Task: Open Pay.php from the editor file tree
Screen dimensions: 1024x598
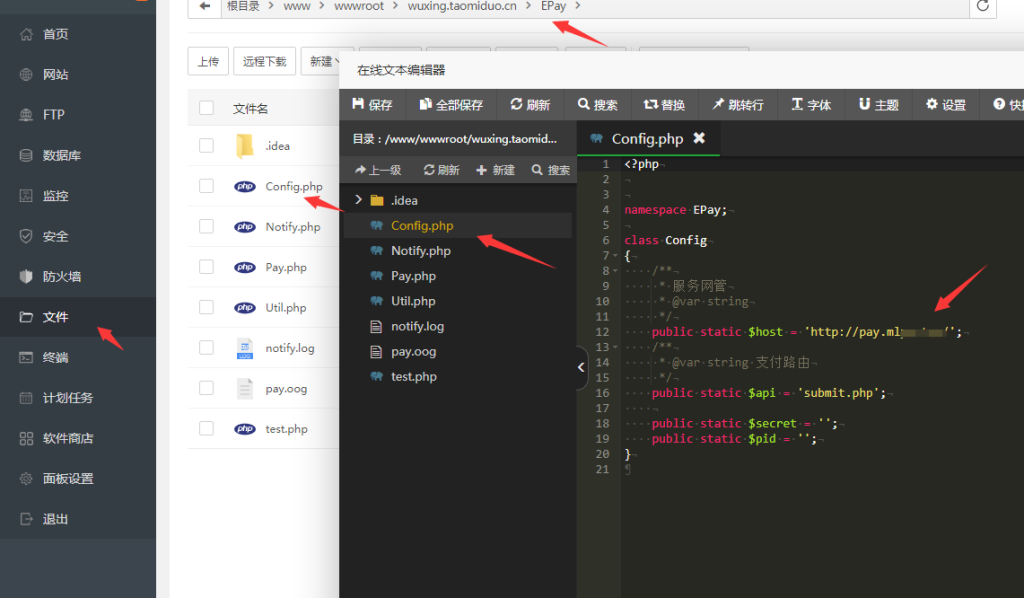Action: (x=413, y=276)
